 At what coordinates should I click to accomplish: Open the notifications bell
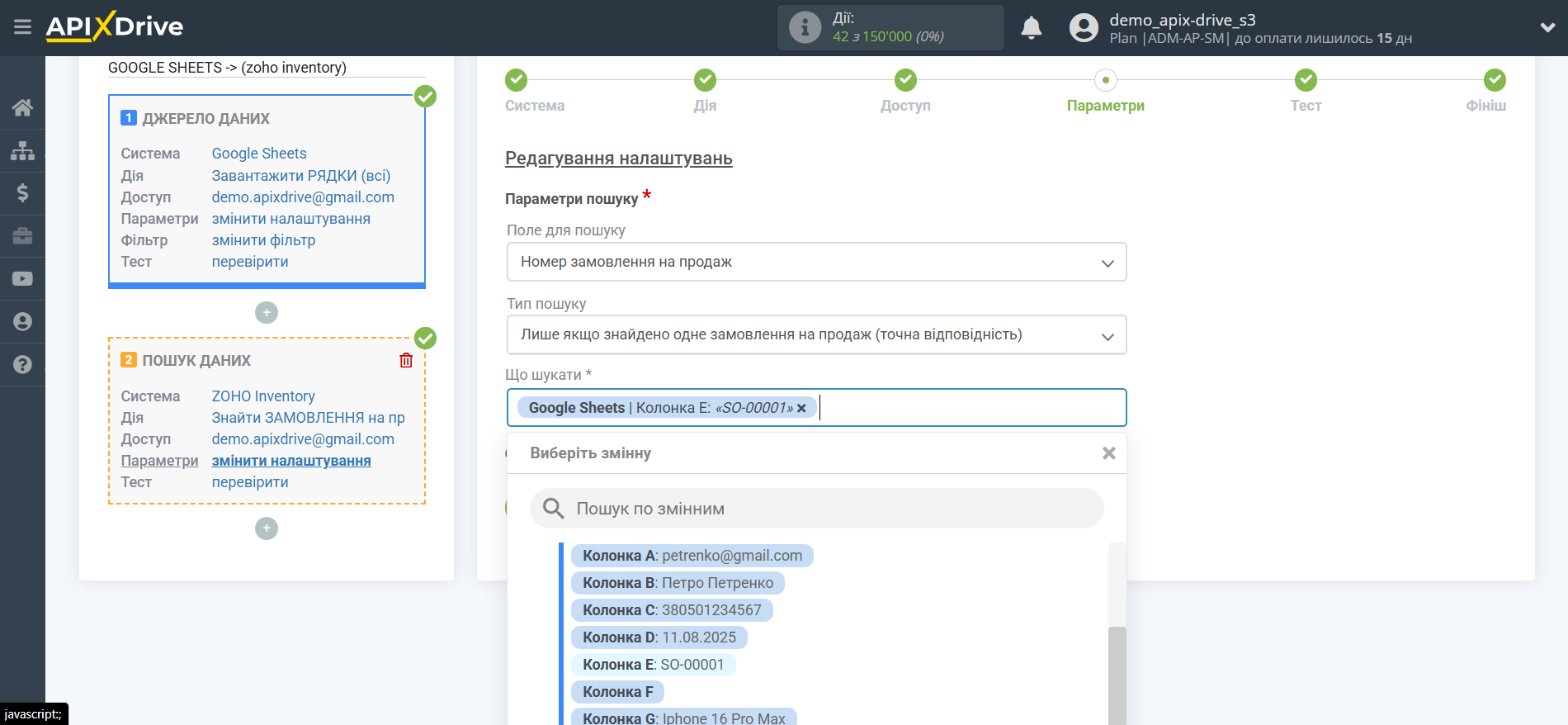tap(1031, 28)
